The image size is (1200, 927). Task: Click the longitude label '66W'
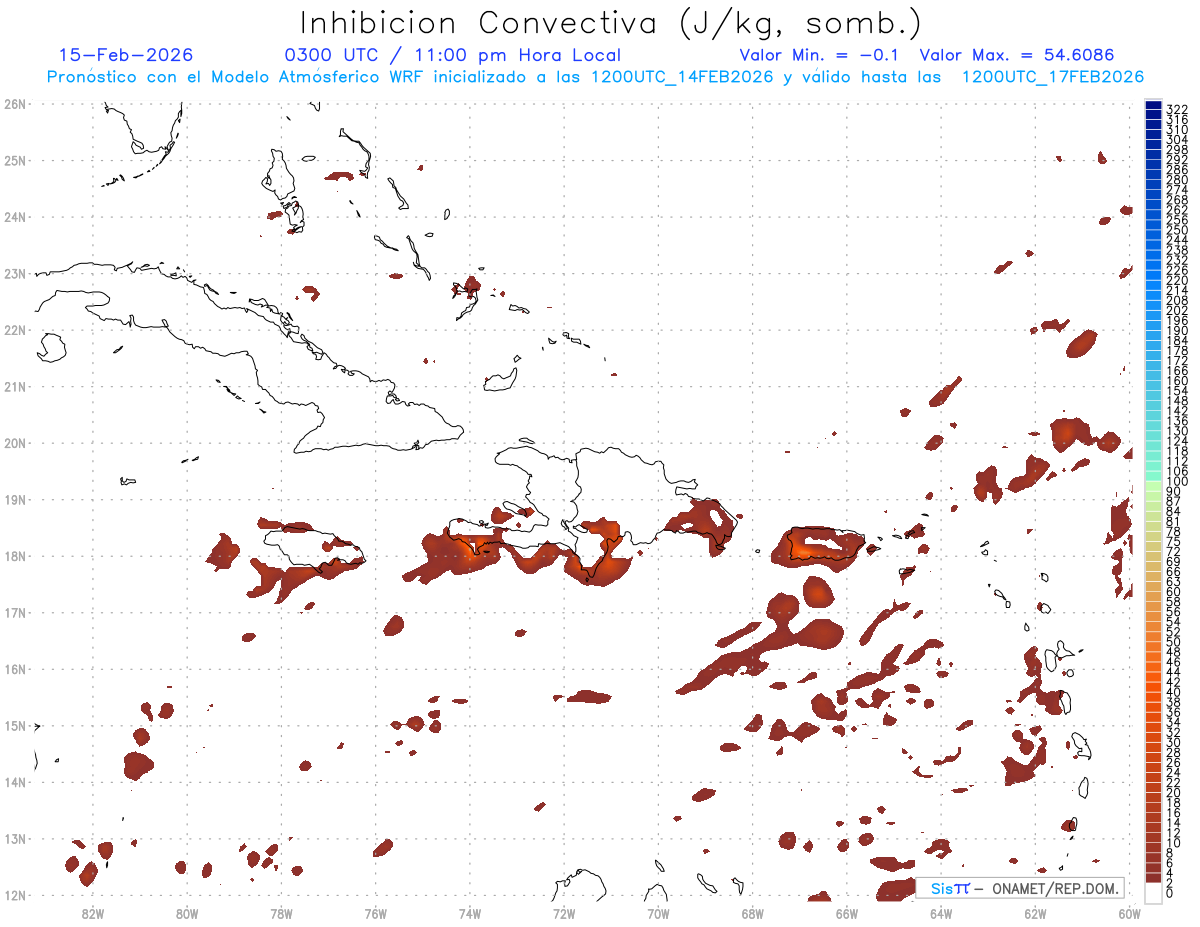pyautogui.click(x=847, y=913)
